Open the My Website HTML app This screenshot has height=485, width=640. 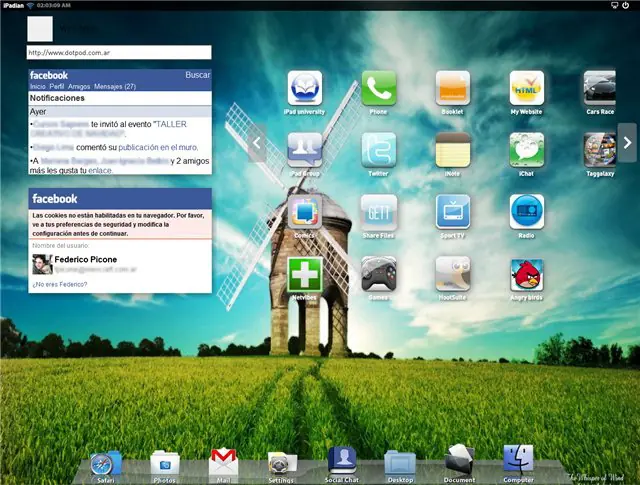click(527, 88)
